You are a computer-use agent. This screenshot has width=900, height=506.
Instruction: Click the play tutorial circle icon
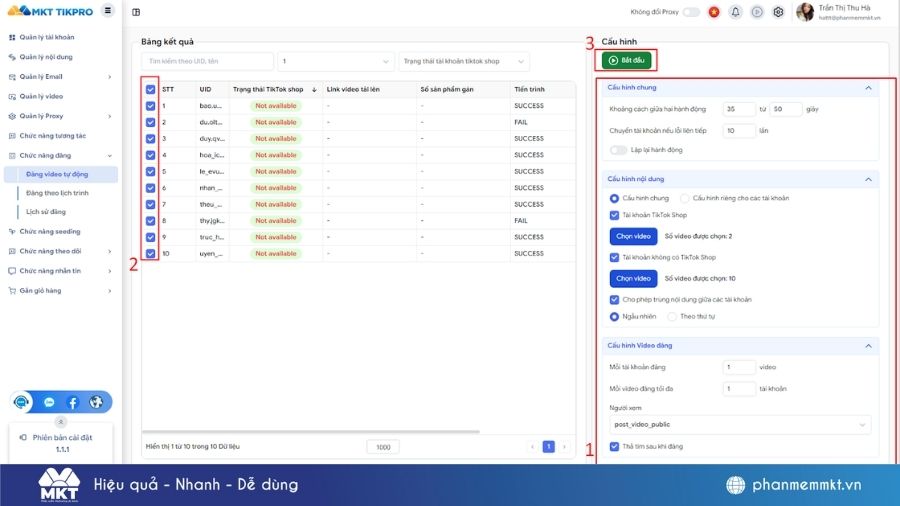click(x=757, y=12)
